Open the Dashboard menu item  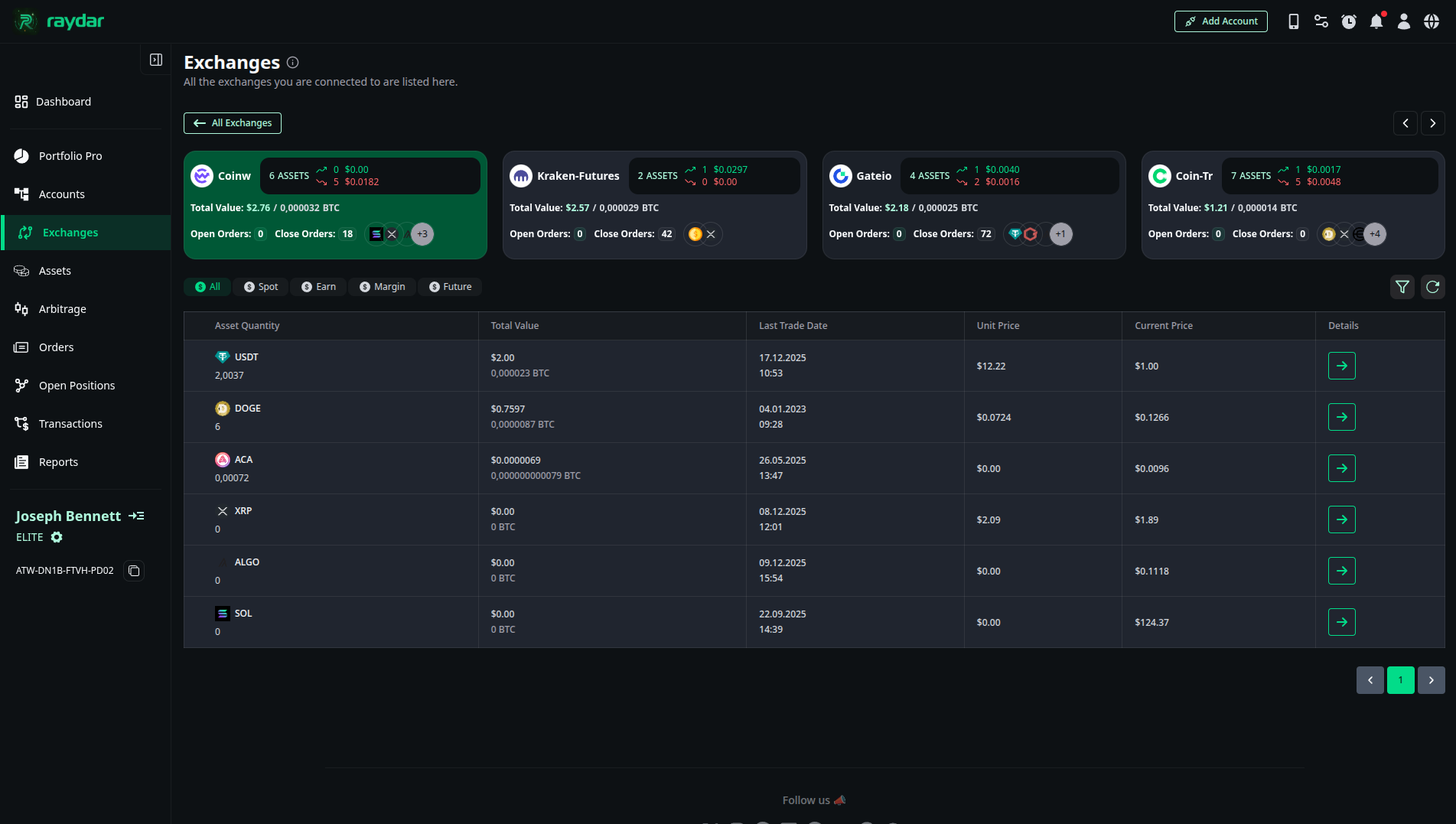coord(64,101)
